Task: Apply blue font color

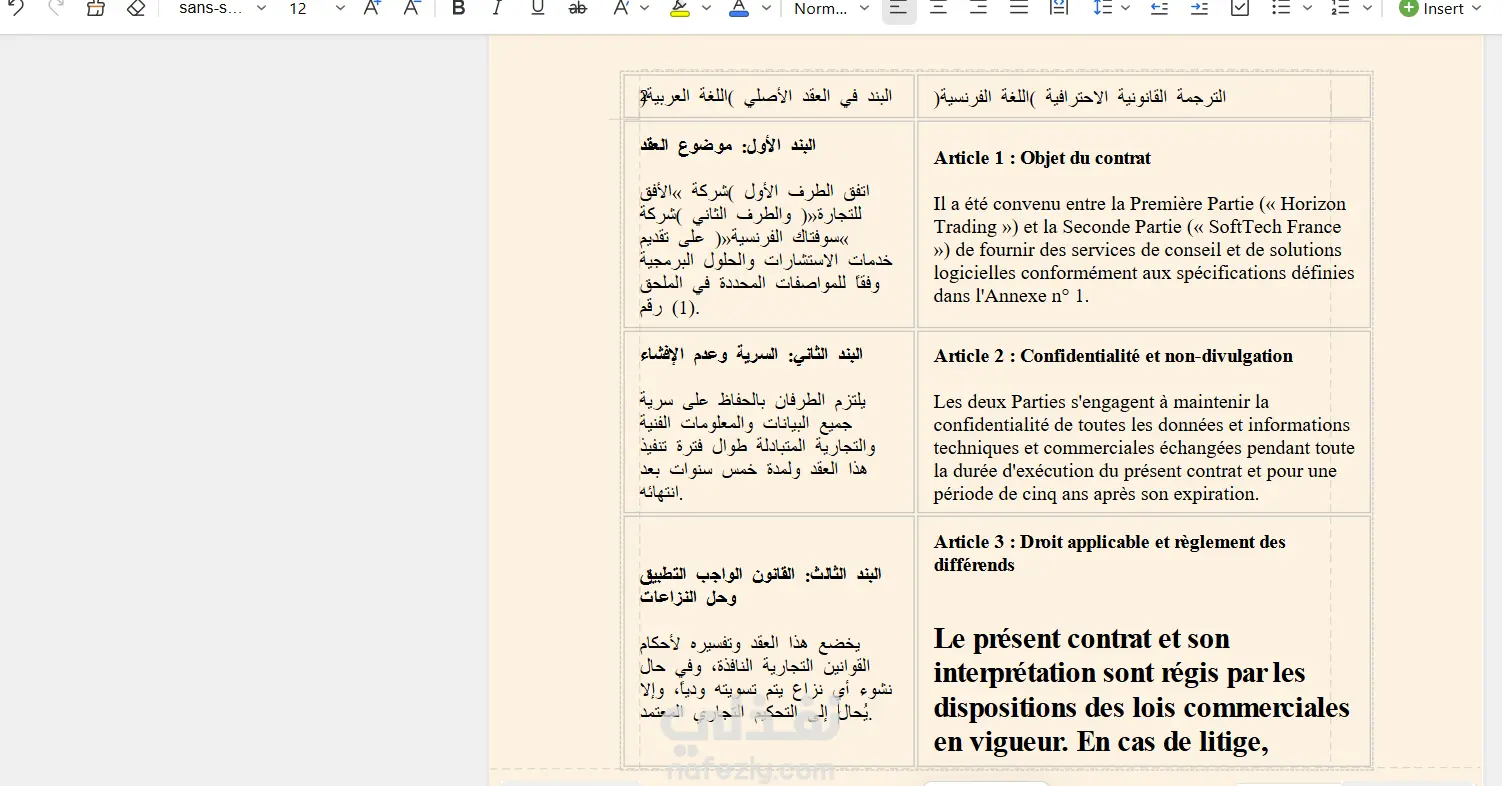Action: point(739,8)
